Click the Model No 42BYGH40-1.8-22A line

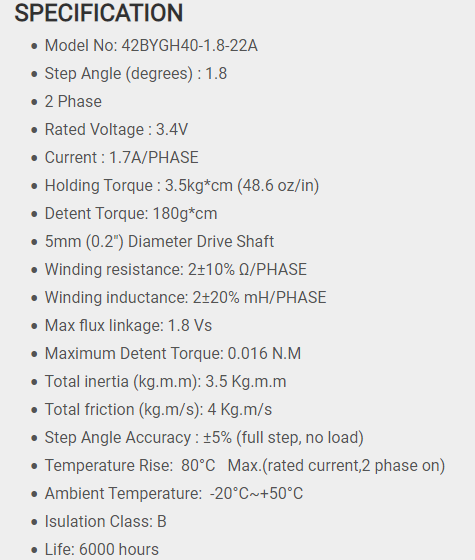coord(151,46)
